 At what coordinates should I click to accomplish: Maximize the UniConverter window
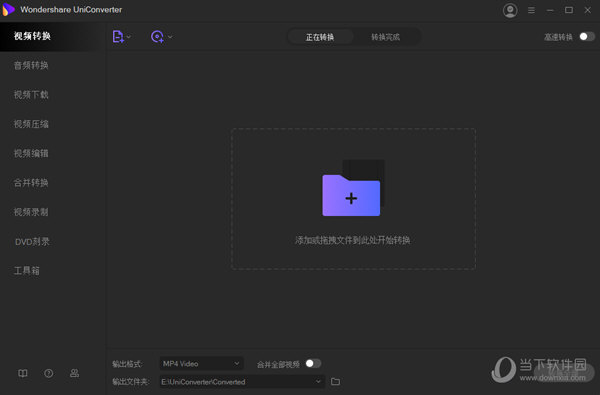click(569, 10)
